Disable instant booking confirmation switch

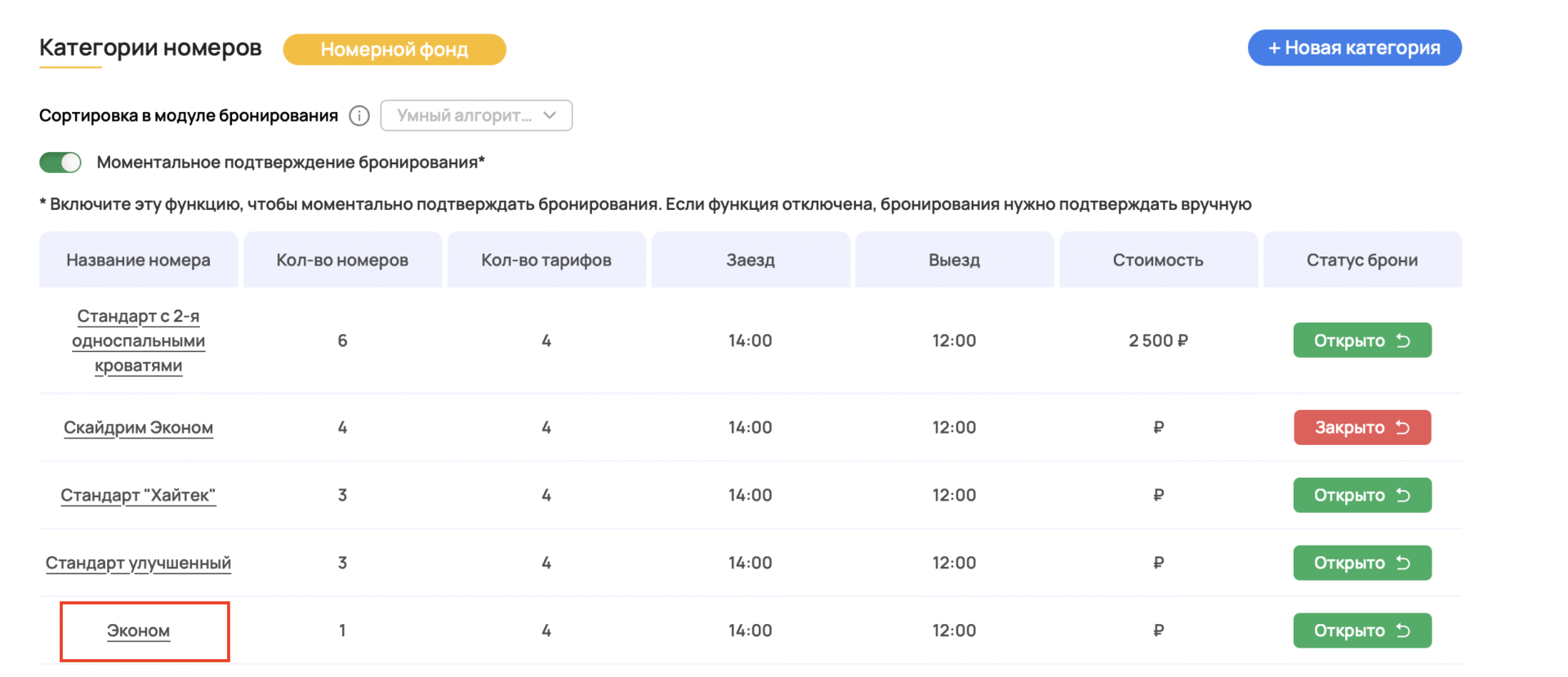tap(60, 163)
